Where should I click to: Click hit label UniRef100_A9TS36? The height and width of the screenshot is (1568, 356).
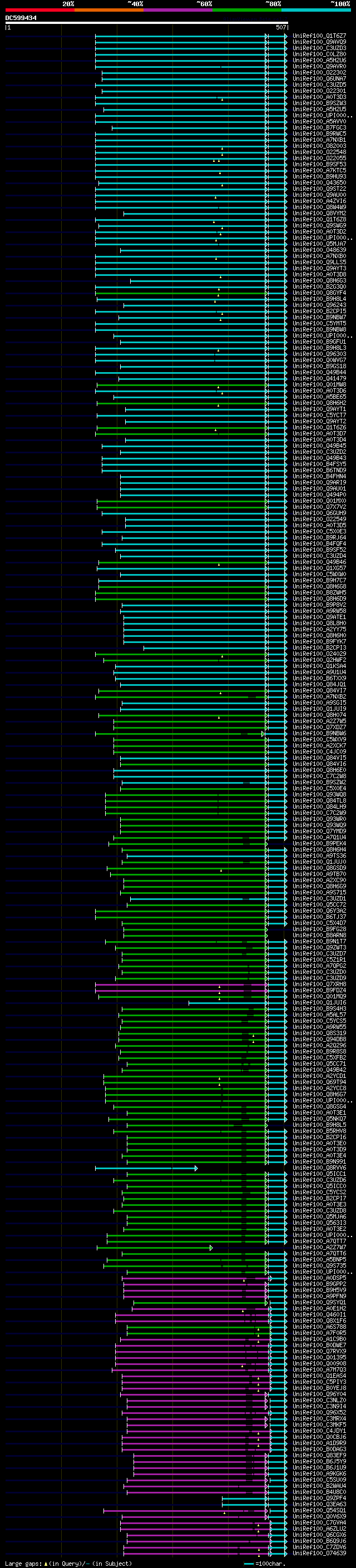(319, 856)
